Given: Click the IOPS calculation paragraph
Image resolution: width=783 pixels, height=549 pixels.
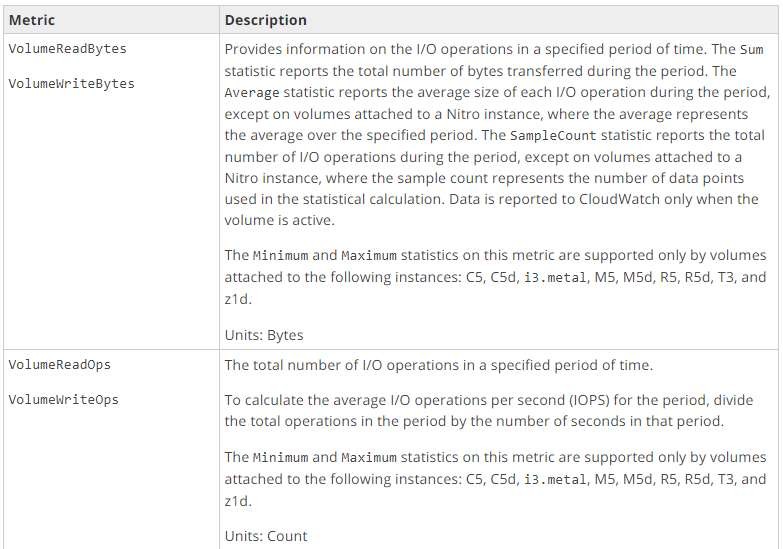Looking at the screenshot, I should pos(489,411).
